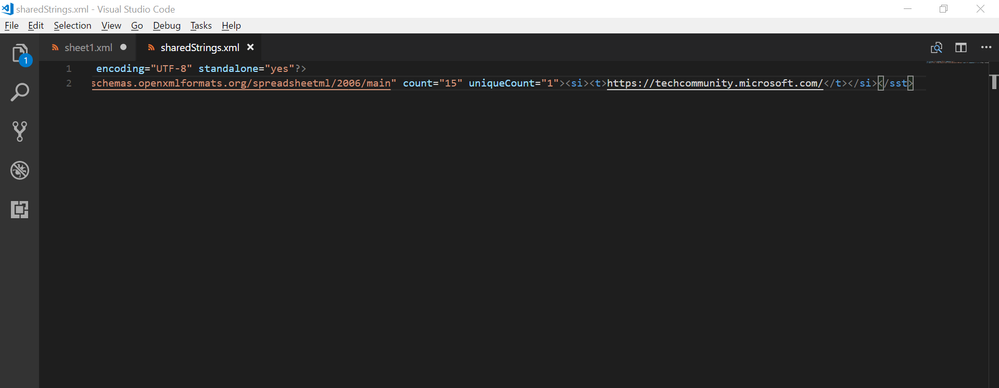Select the sharedStrings.xml tab
This screenshot has height=388, width=999.
199,48
